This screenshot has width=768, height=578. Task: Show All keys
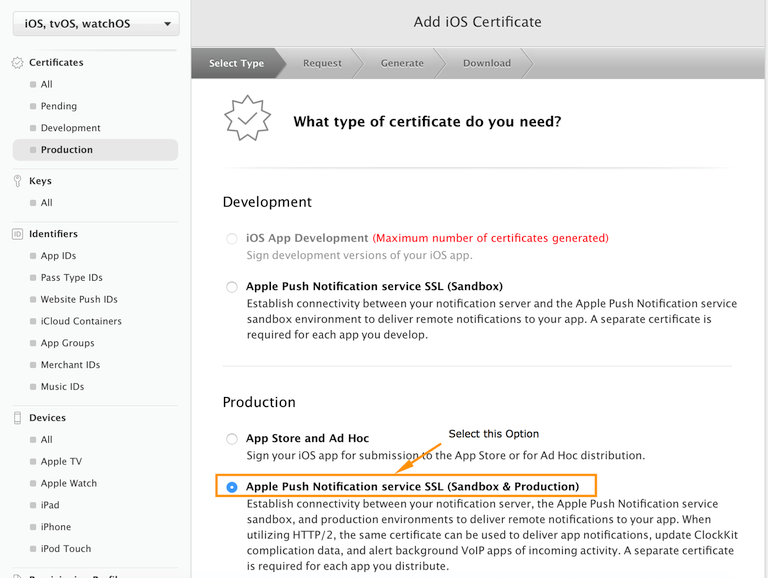[x=47, y=203]
